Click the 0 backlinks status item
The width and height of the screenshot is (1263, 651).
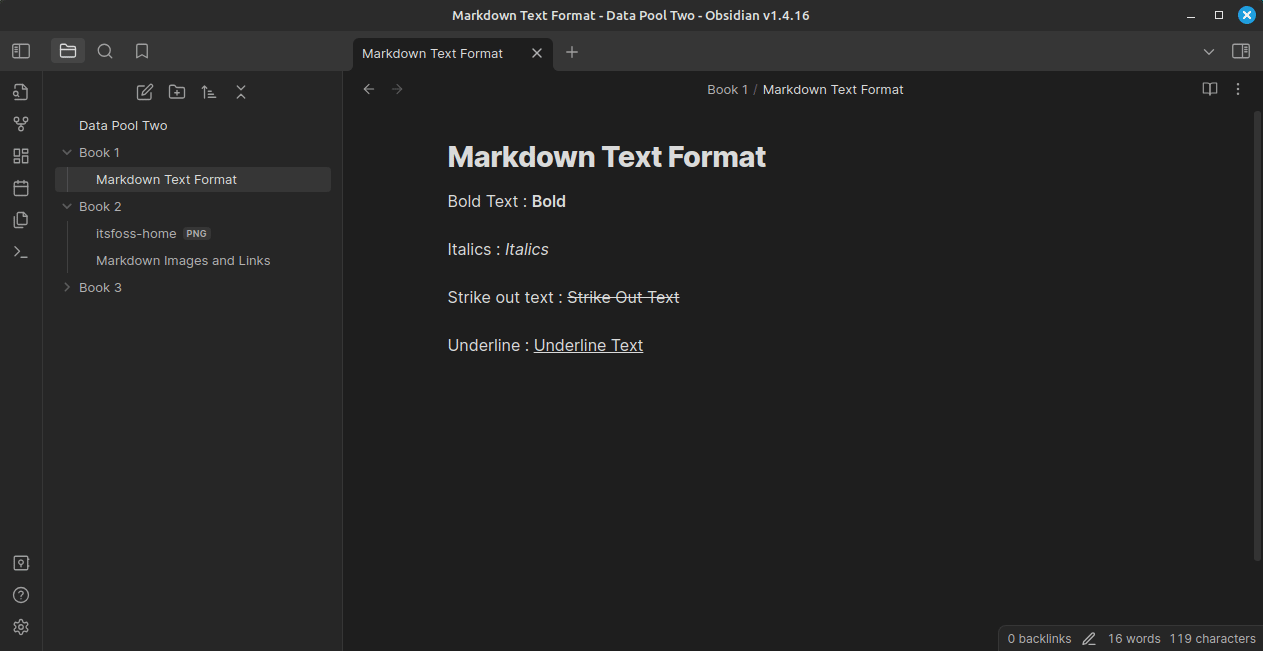[1039, 638]
